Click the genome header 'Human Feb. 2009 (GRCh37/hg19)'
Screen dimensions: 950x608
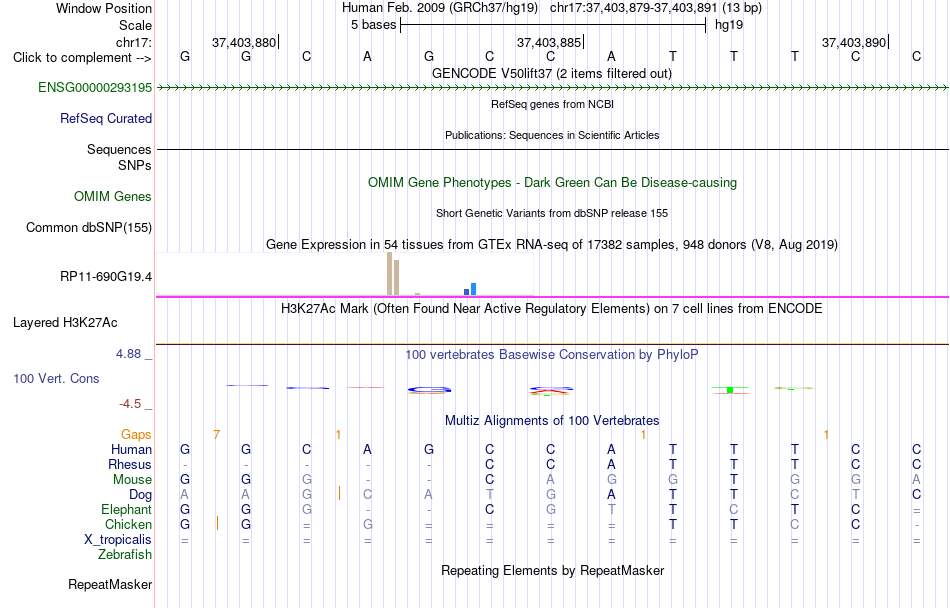tap(440, 8)
